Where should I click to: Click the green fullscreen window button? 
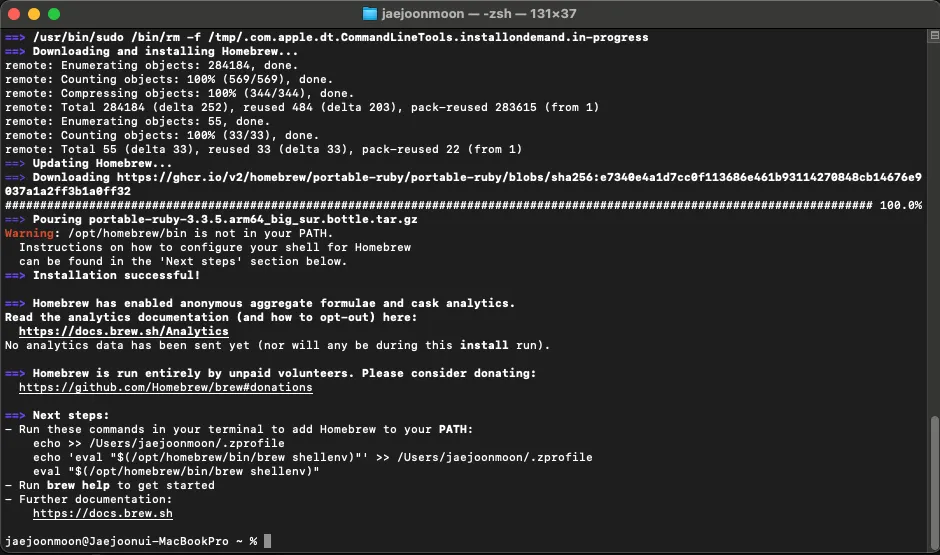click(54, 14)
